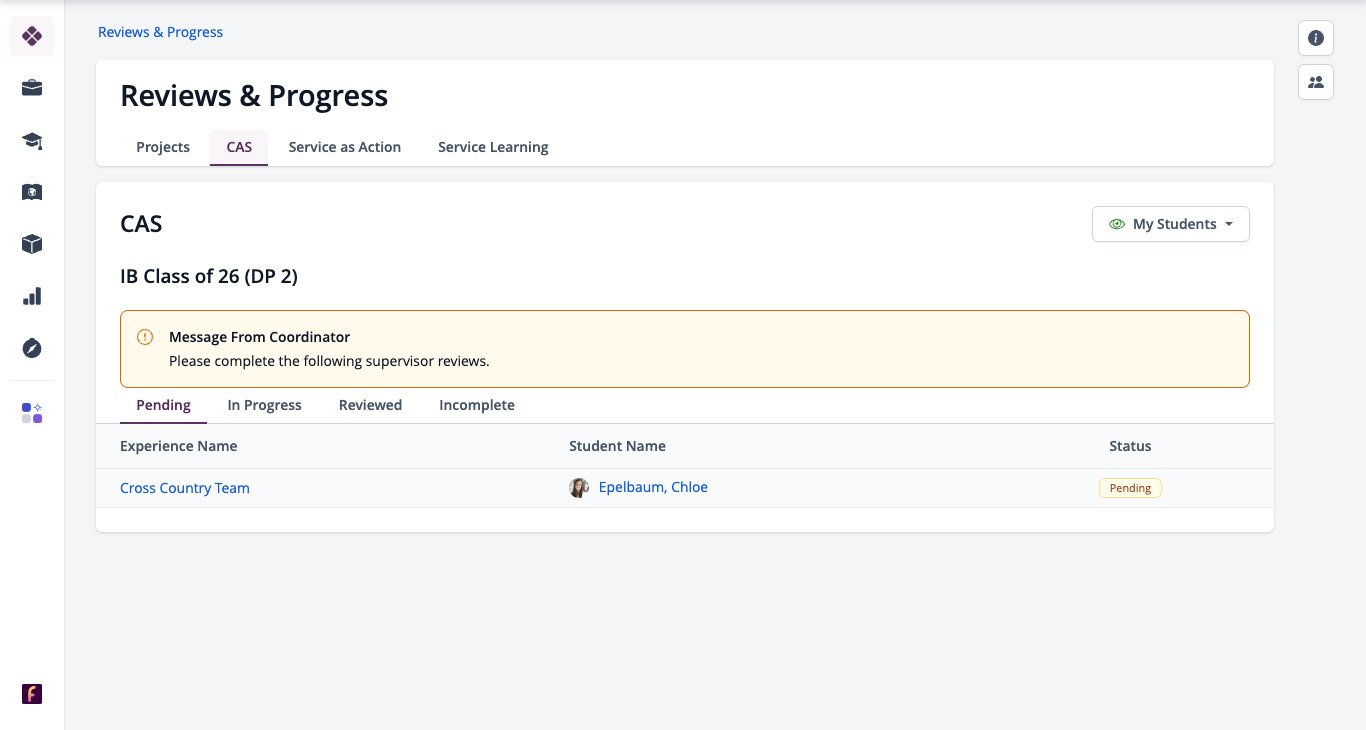Open the Cross Country Team link
This screenshot has width=1366, height=730.
(x=185, y=488)
